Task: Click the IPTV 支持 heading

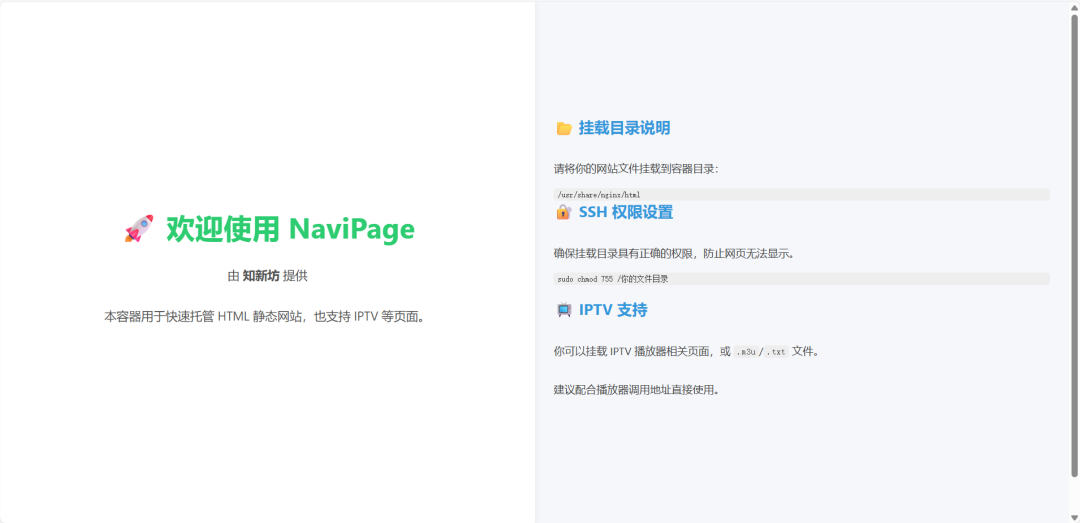Action: coord(613,310)
